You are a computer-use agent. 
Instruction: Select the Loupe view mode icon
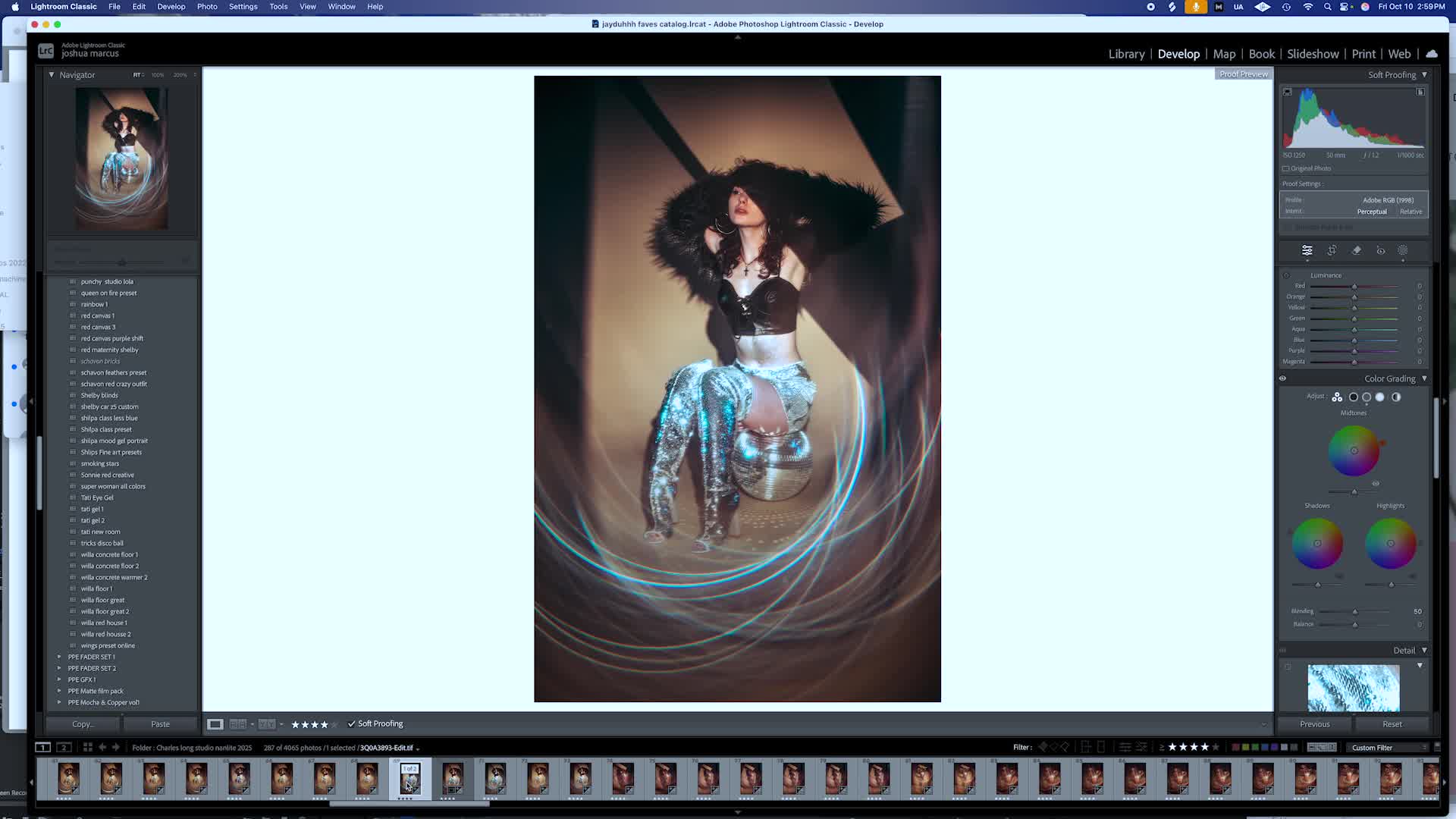[215, 724]
